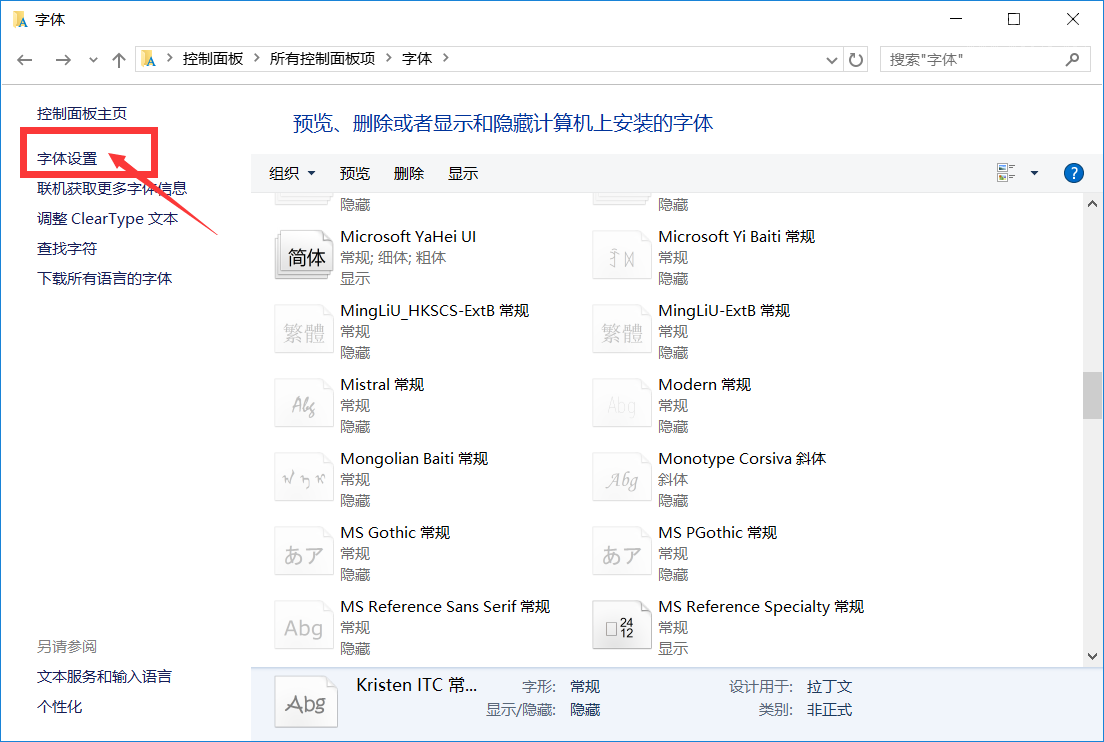Click the Kristen ITC preview thumbnail
The width and height of the screenshot is (1104, 742).
point(306,701)
